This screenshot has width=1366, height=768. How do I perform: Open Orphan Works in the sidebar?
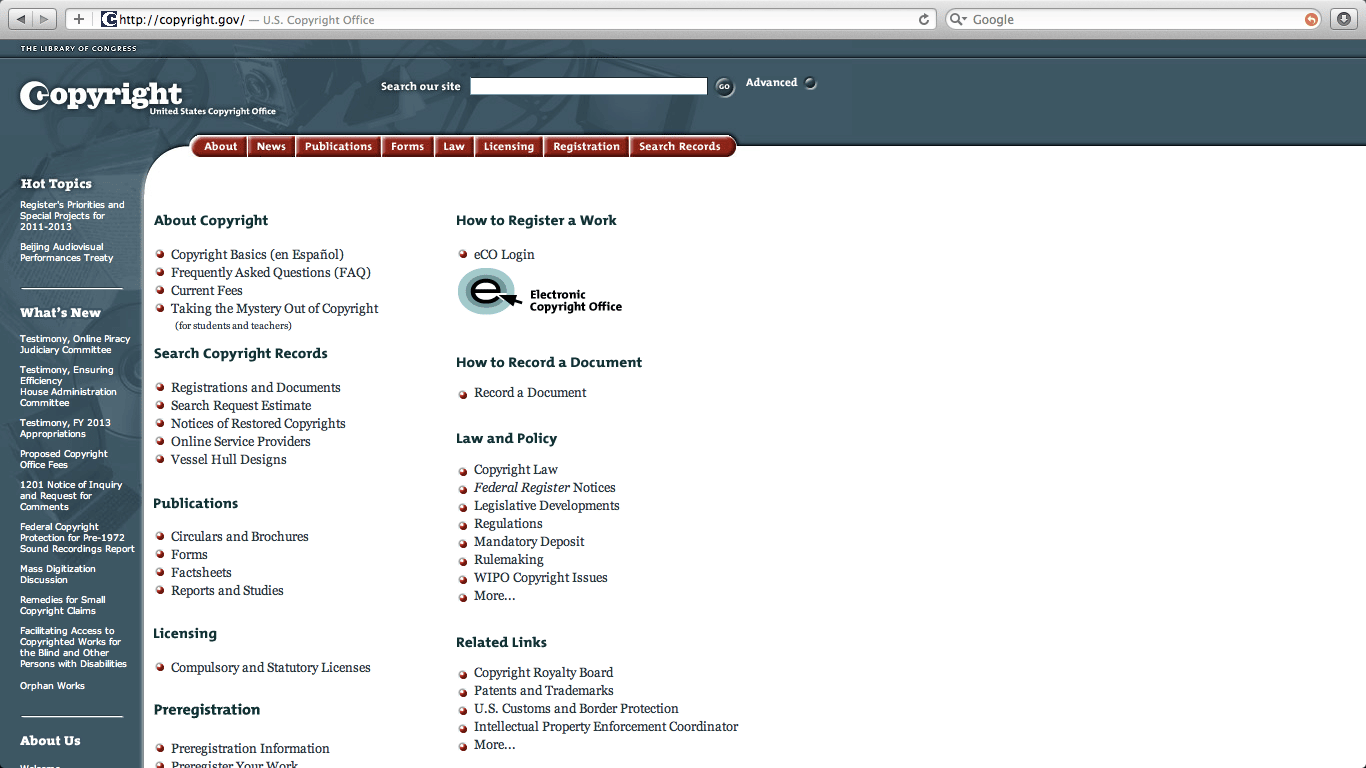point(52,685)
